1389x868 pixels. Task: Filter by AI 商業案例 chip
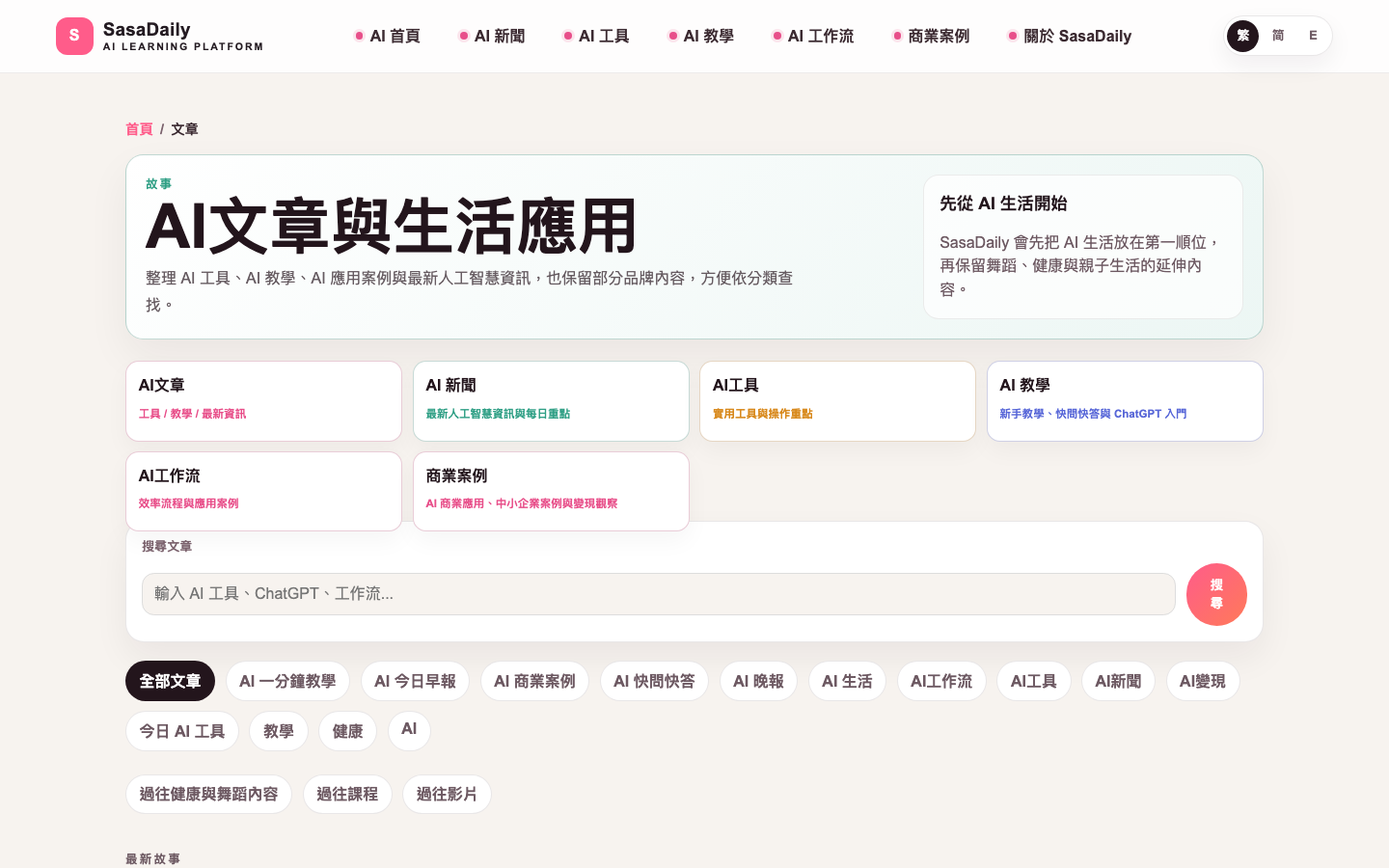pos(534,681)
